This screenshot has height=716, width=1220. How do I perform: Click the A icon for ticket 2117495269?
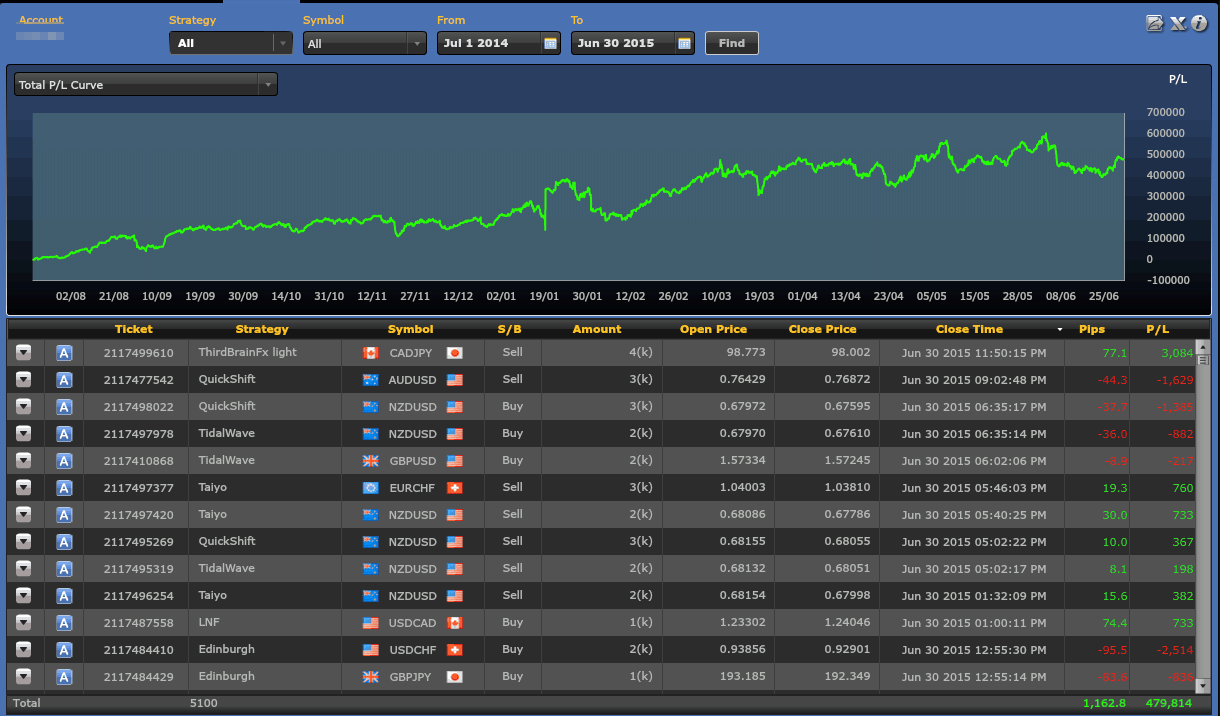pos(64,541)
